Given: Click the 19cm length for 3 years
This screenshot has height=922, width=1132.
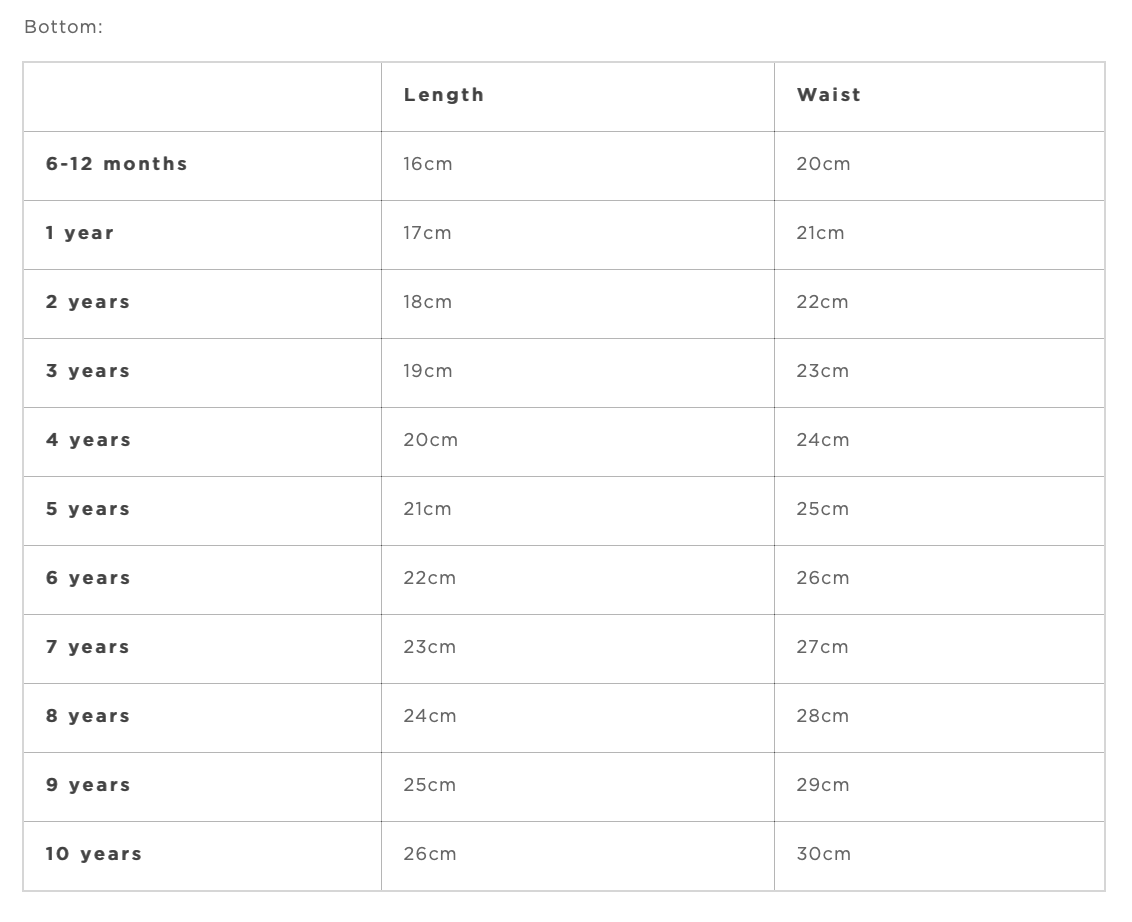Looking at the screenshot, I should point(428,371).
